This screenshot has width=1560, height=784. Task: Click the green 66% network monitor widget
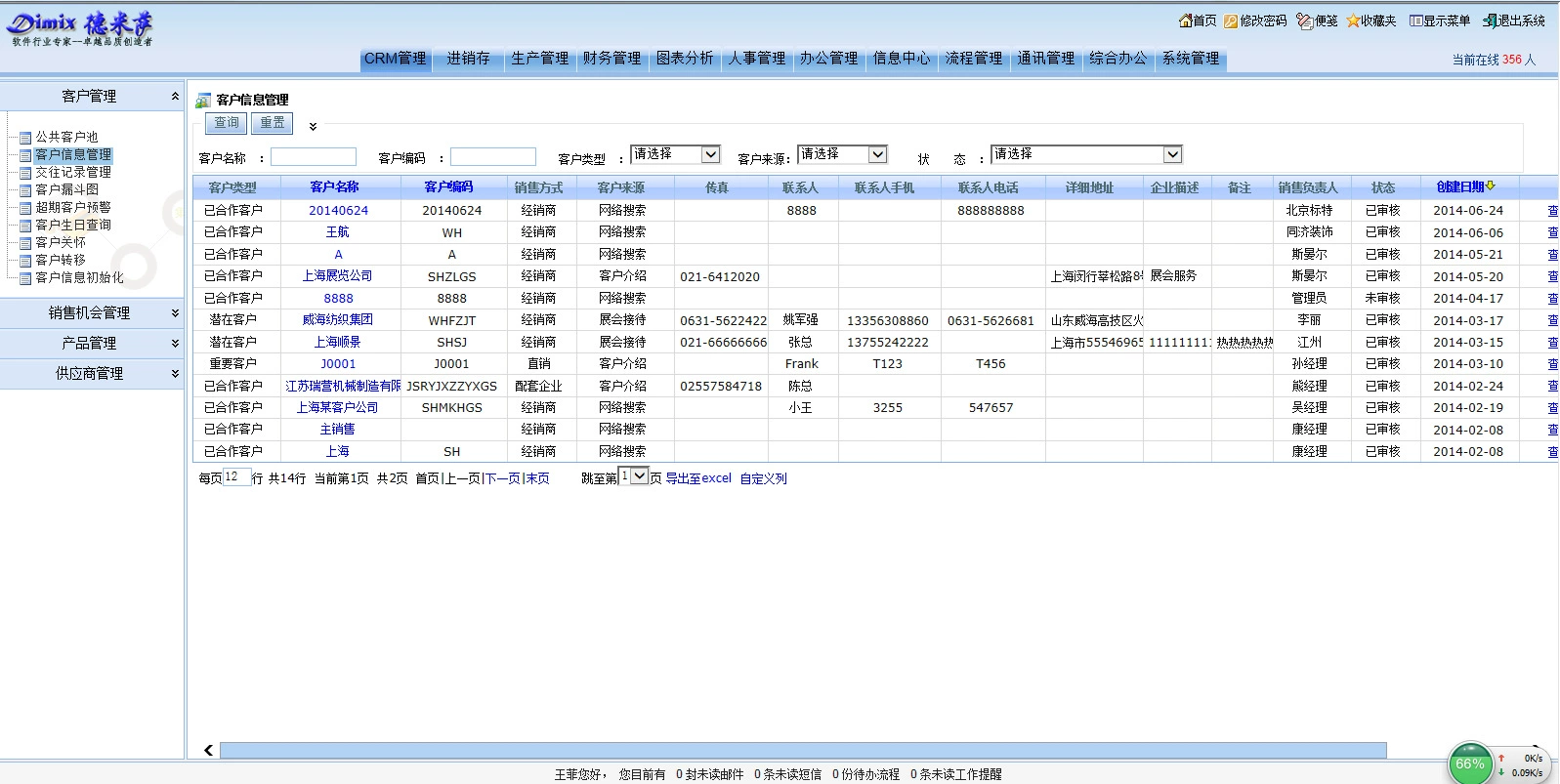tap(1470, 763)
